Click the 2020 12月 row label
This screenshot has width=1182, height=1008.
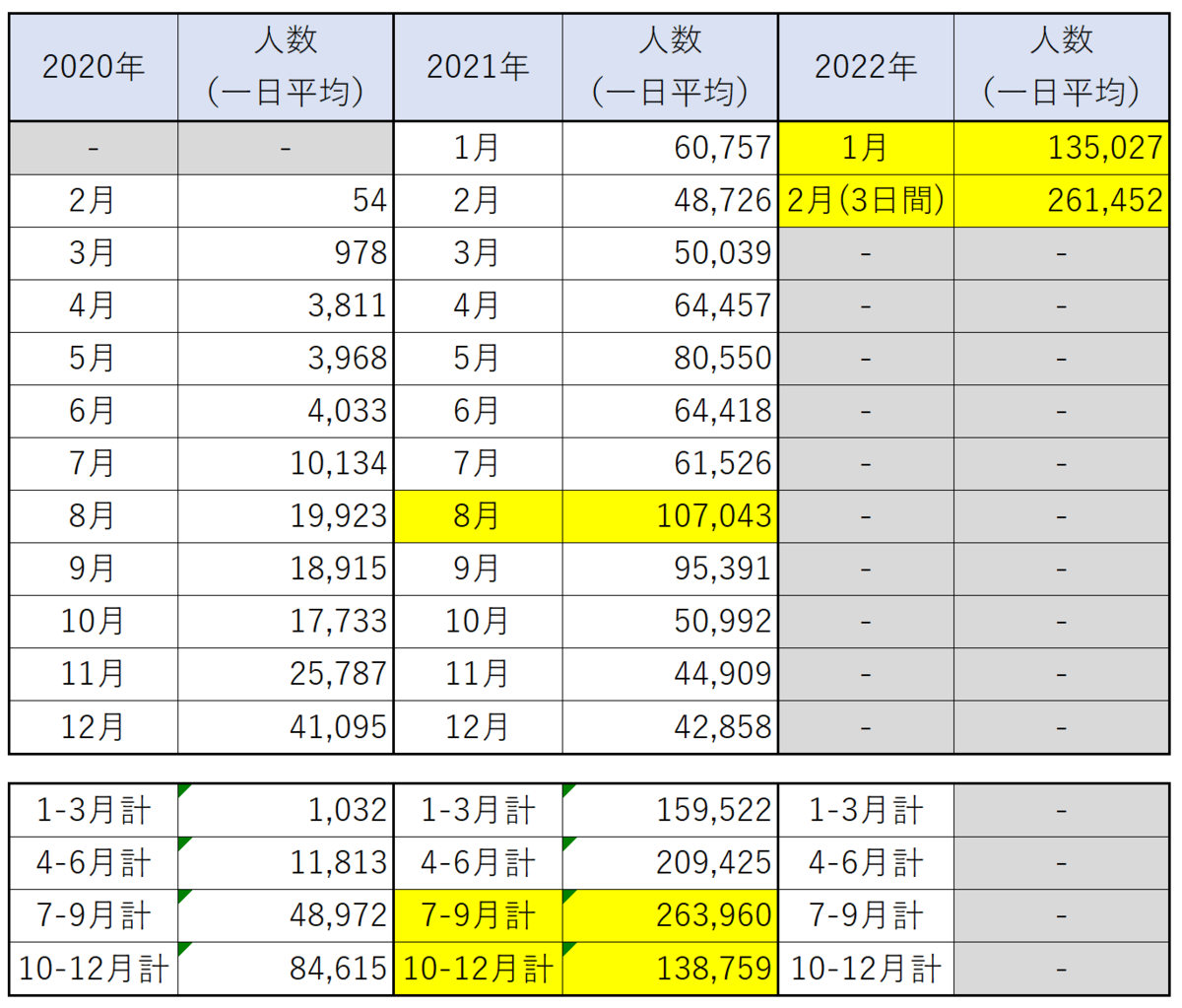click(x=94, y=727)
